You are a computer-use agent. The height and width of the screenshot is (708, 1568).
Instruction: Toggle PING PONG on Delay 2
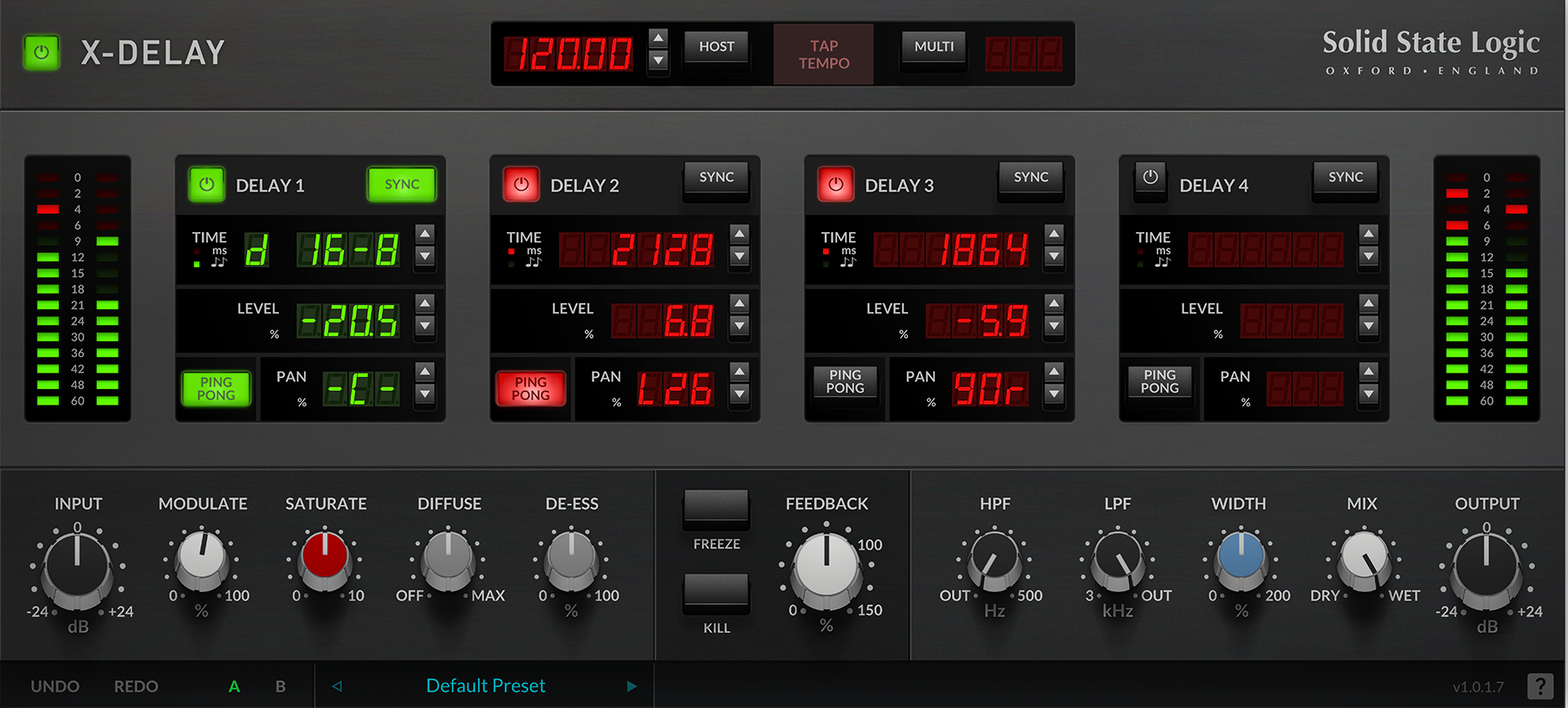[x=530, y=388]
